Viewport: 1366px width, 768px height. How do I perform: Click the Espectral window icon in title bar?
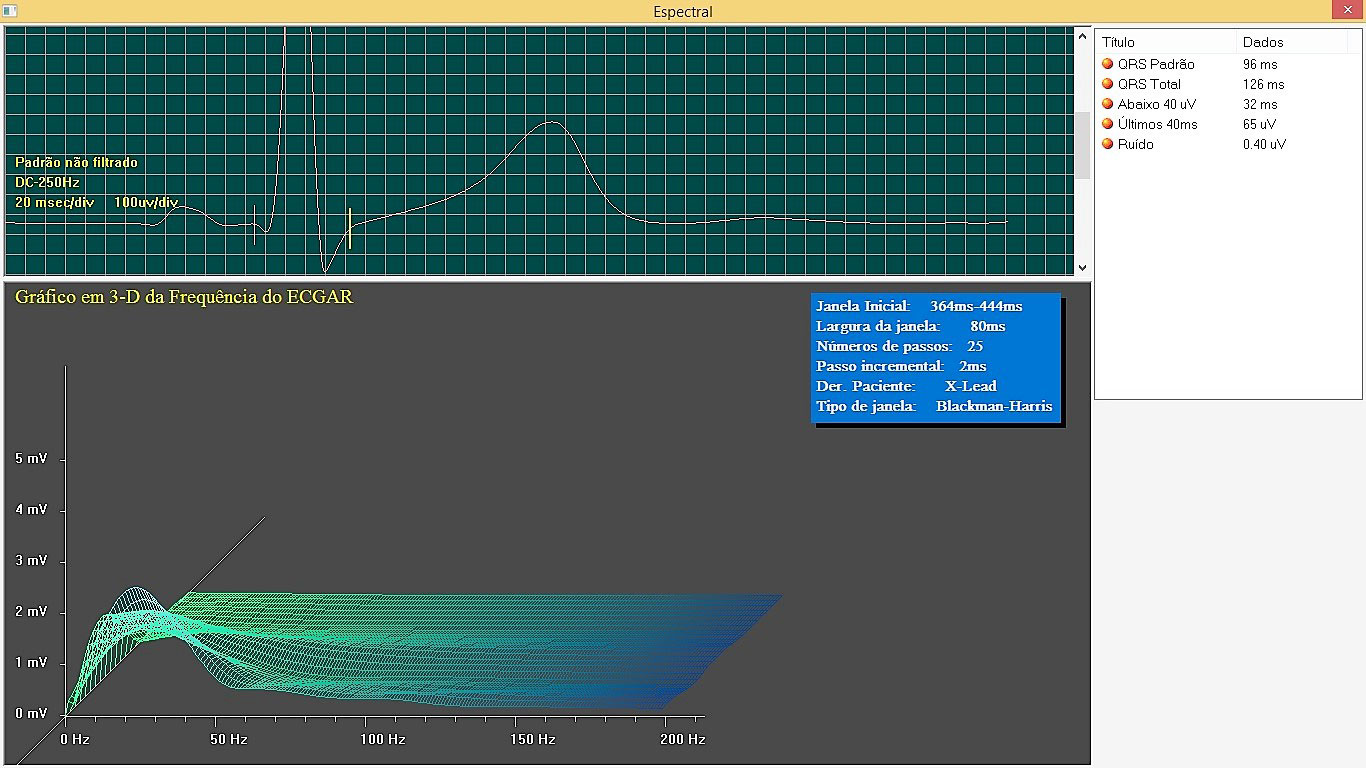8,11
